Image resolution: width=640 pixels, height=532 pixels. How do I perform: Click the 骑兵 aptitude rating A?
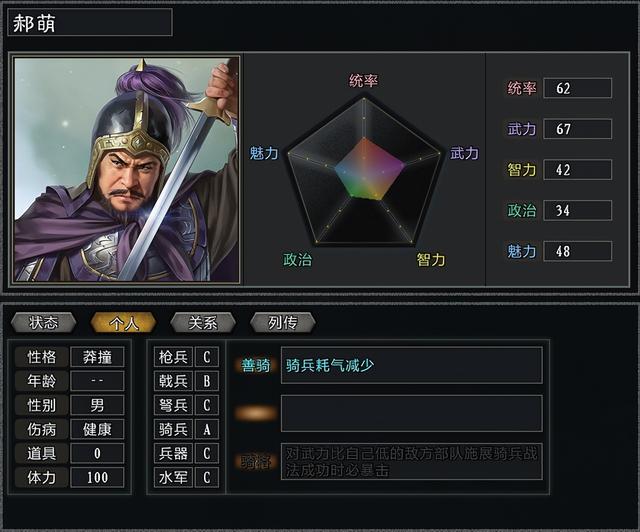click(206, 429)
